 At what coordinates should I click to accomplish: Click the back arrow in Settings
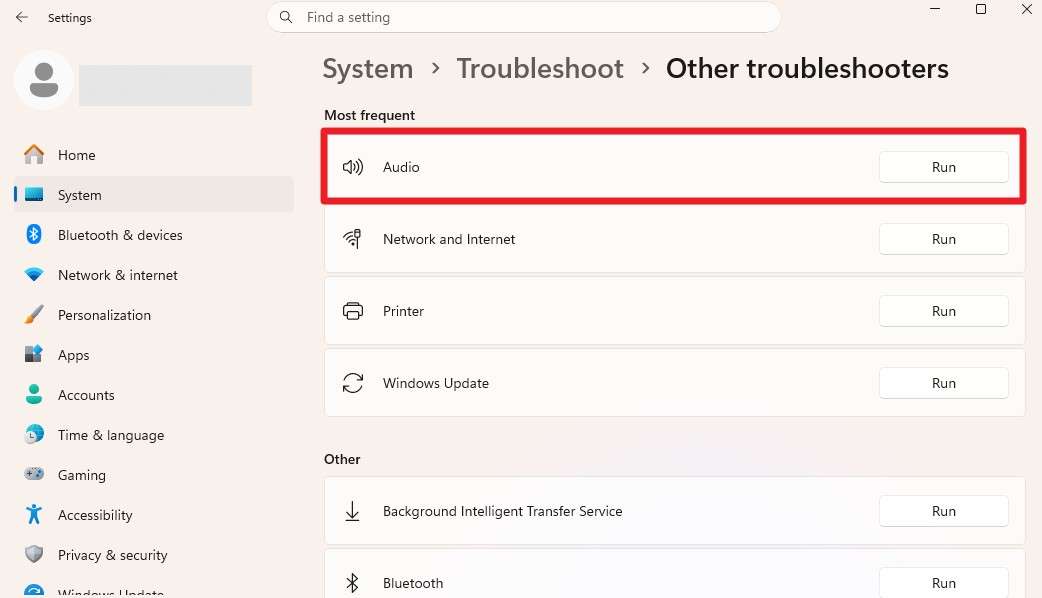[22, 17]
